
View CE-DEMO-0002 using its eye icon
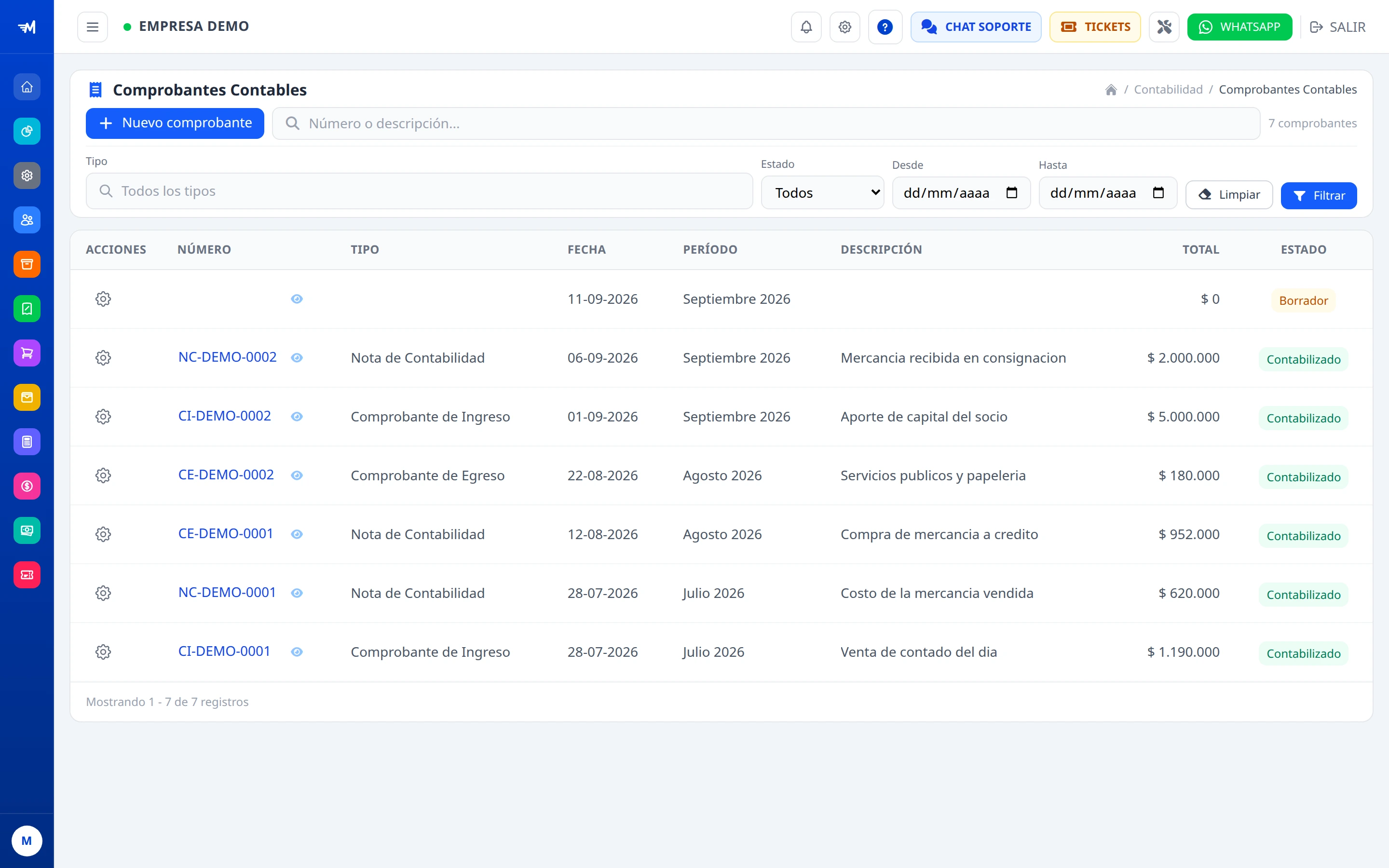pyautogui.click(x=297, y=475)
